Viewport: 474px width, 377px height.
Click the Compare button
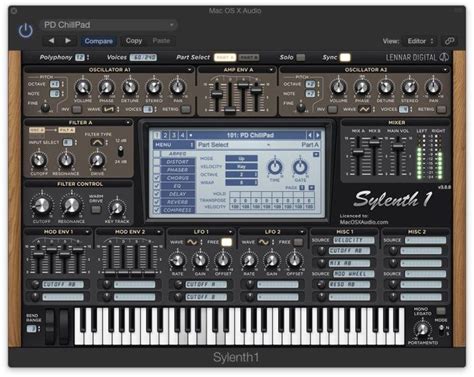coord(98,41)
